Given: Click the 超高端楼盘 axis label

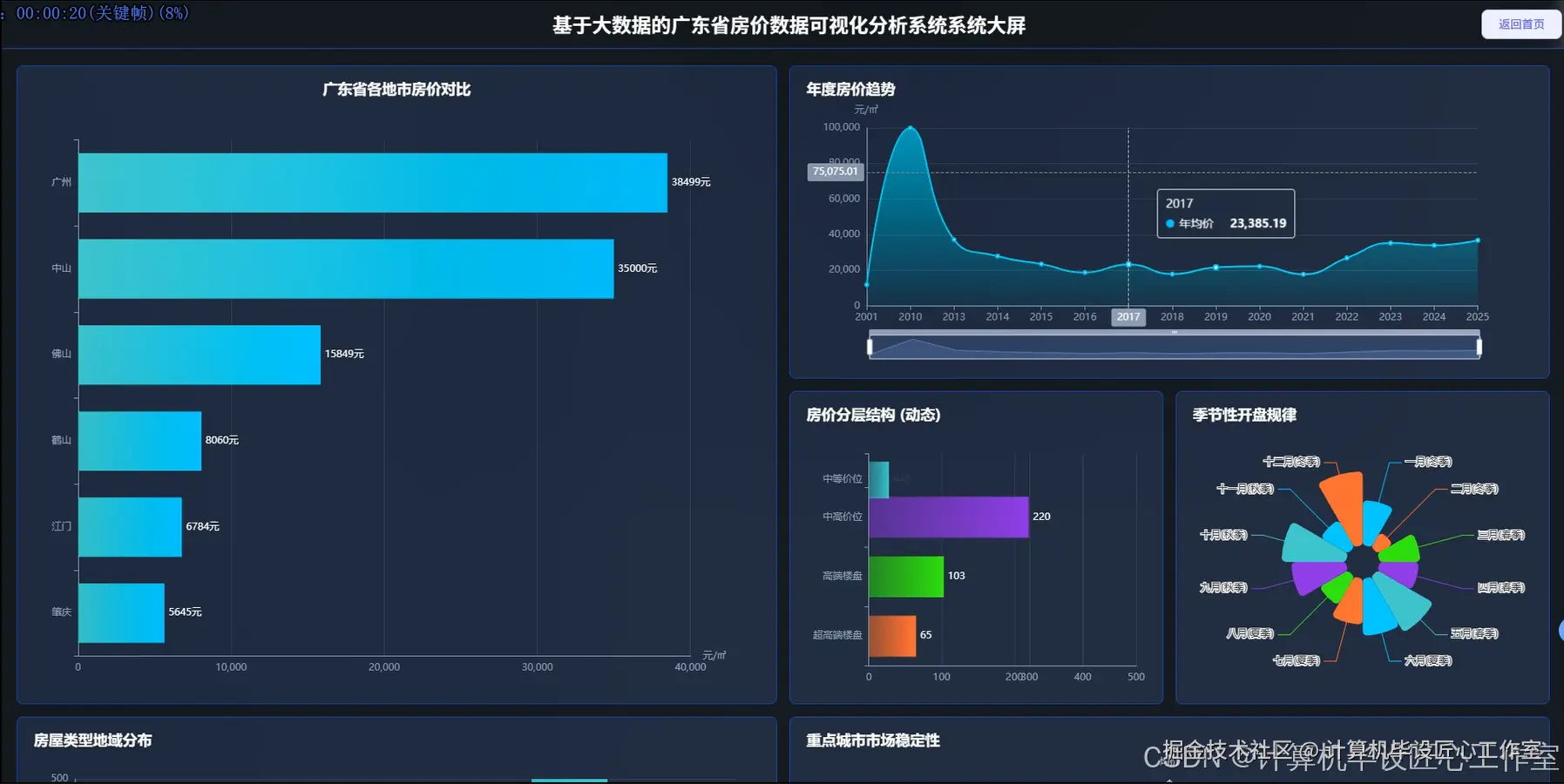Looking at the screenshot, I should pyautogui.click(x=837, y=635).
